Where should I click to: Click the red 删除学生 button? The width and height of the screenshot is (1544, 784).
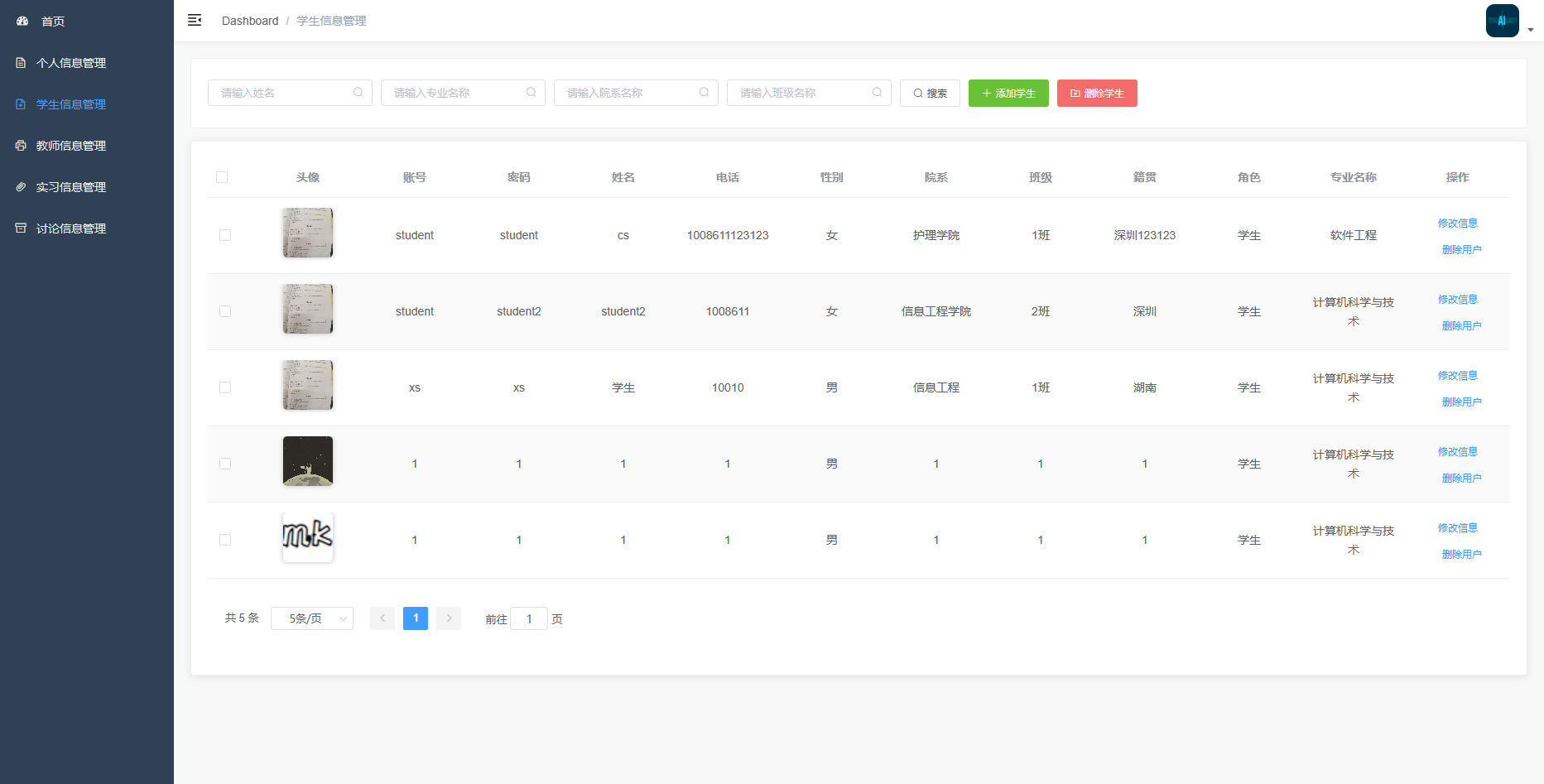[1097, 94]
